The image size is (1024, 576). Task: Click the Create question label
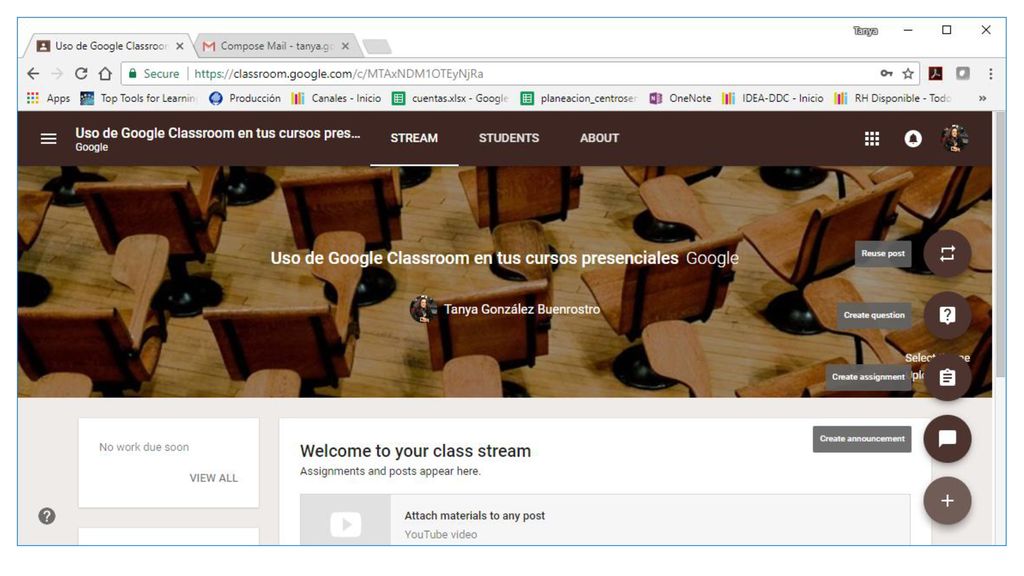tap(874, 315)
